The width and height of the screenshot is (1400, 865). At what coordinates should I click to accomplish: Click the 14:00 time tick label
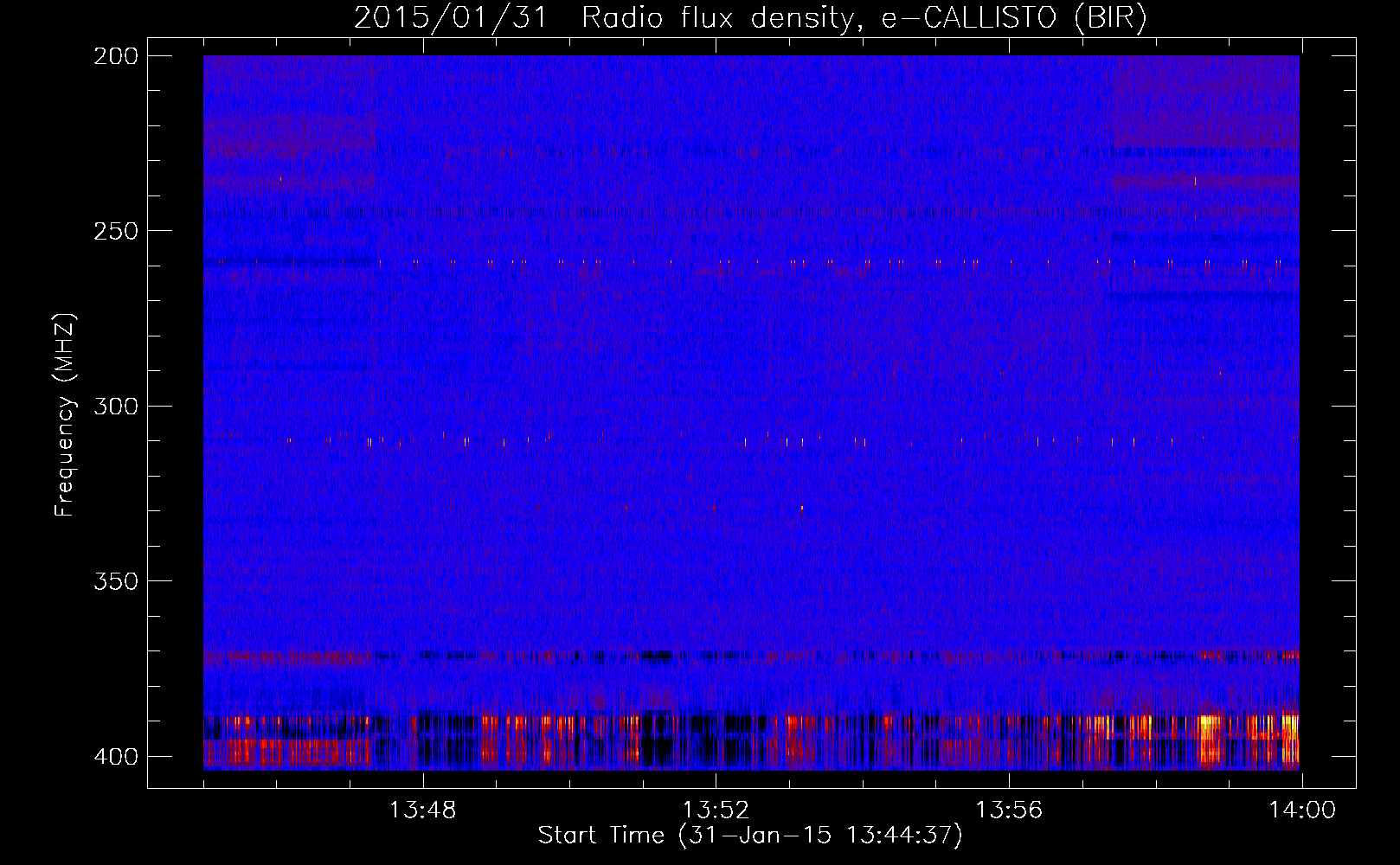coord(1302,810)
